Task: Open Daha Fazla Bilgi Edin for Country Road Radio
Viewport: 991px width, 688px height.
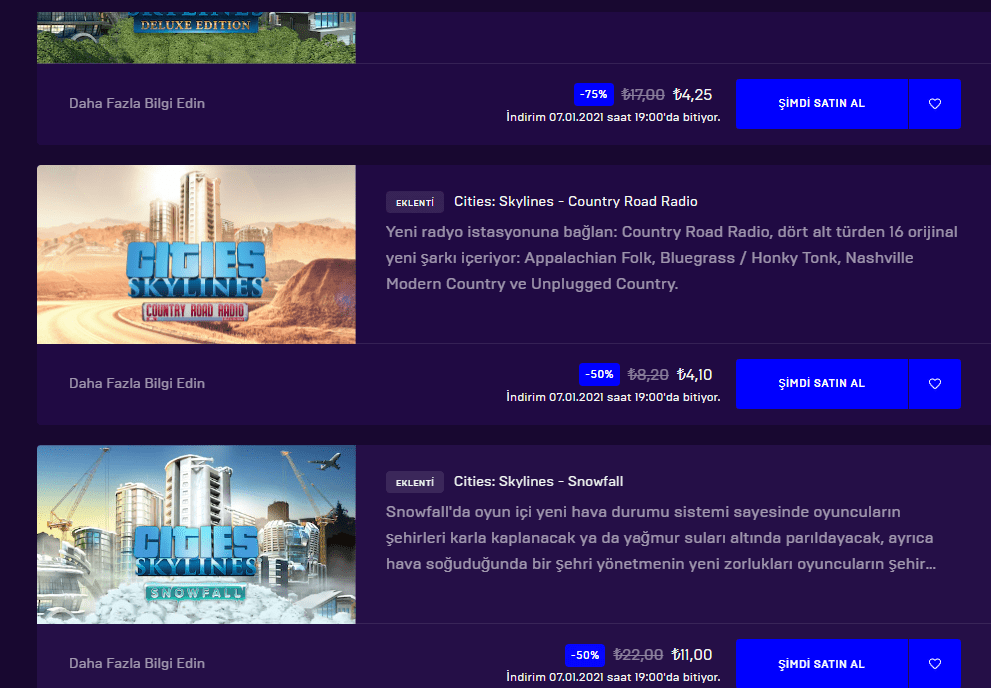Action: click(x=137, y=383)
